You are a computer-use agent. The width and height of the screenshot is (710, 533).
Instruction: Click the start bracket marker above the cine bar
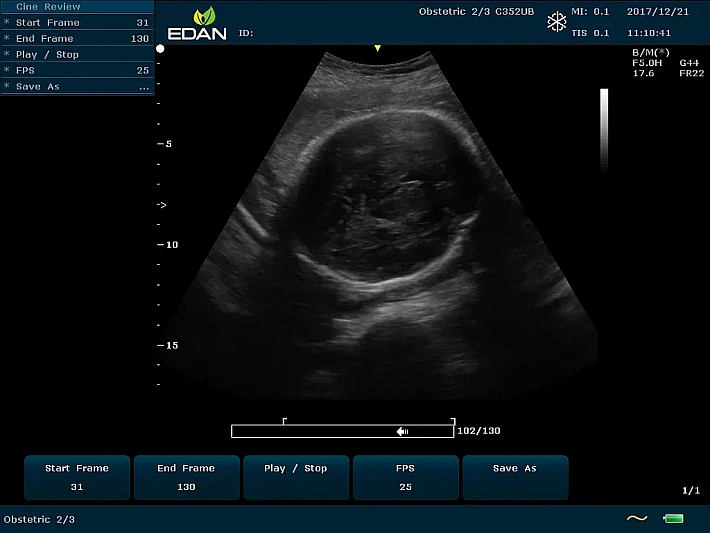pos(284,421)
